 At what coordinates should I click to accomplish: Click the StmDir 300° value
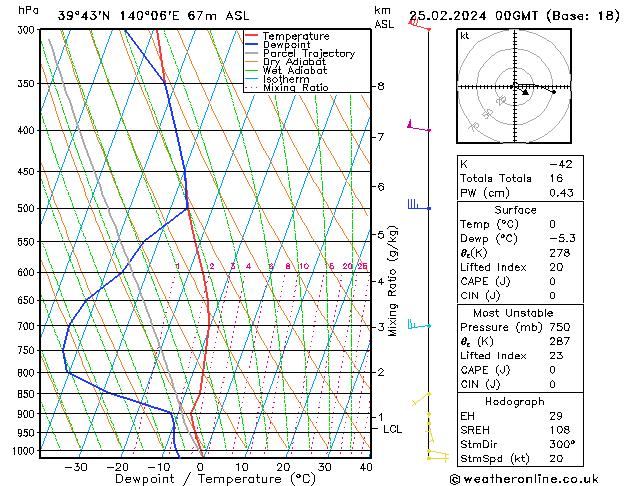[562, 444]
